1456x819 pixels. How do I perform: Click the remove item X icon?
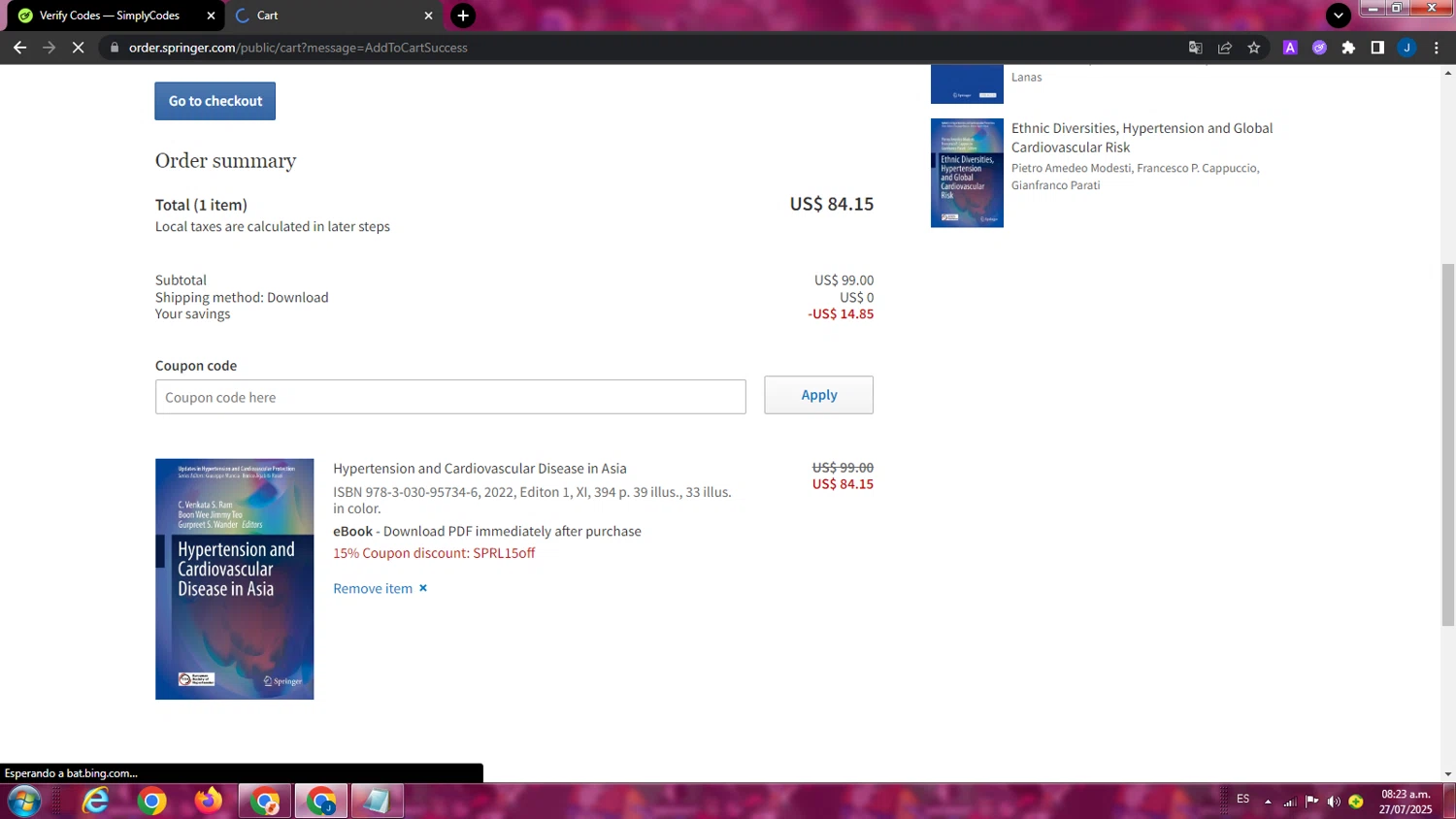pos(423,589)
